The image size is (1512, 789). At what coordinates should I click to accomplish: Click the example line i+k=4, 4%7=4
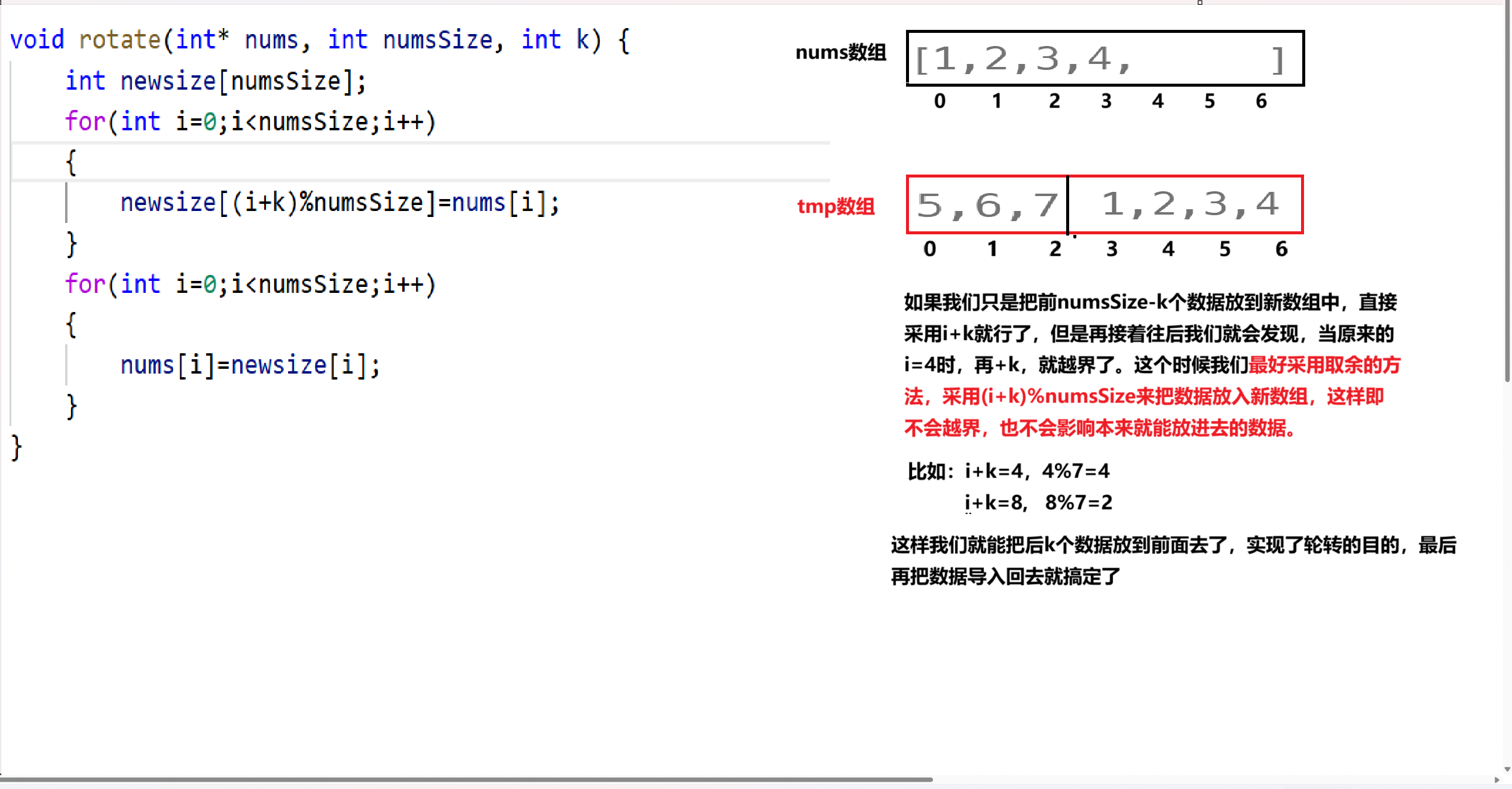point(1036,471)
